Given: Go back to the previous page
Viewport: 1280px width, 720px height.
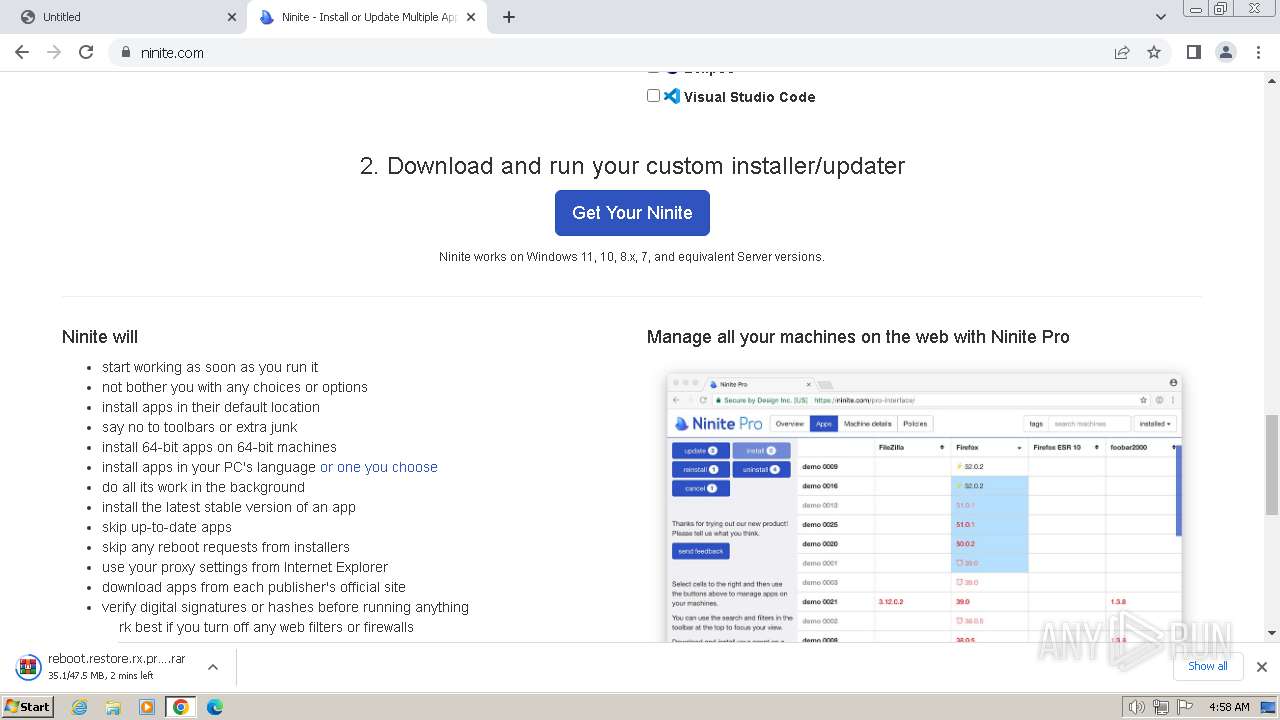Looking at the screenshot, I should tap(22, 52).
